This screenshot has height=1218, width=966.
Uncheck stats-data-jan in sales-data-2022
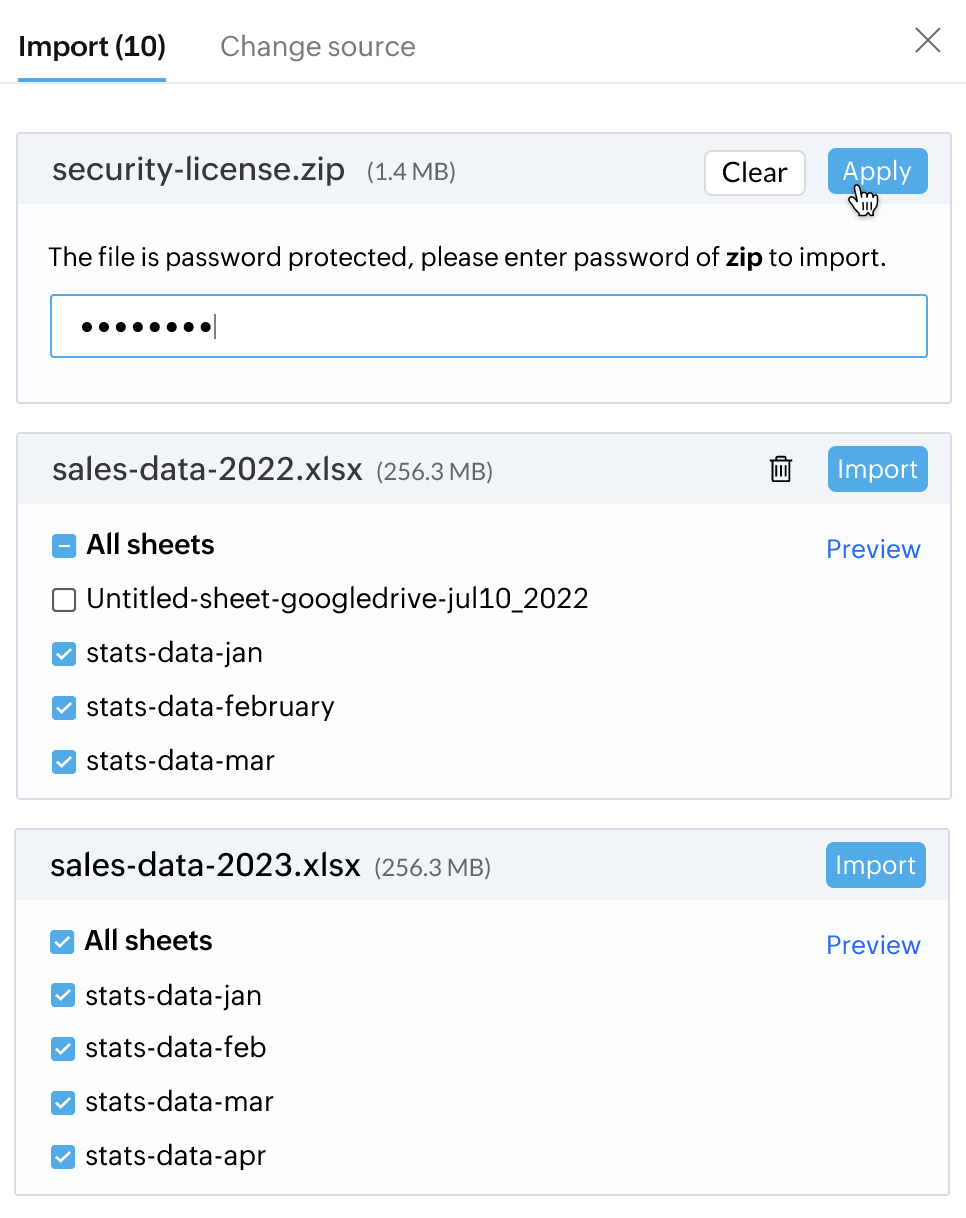64,654
